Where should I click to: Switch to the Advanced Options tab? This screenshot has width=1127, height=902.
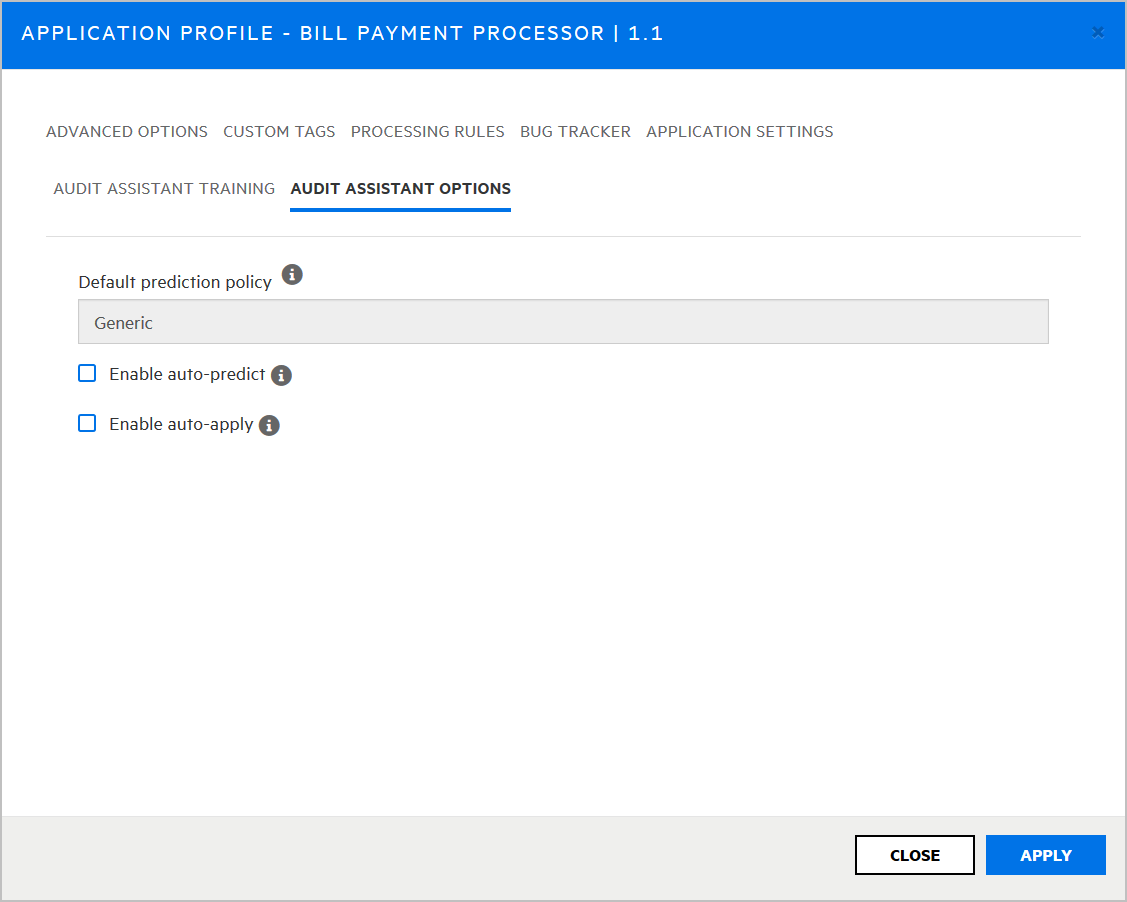coord(127,132)
